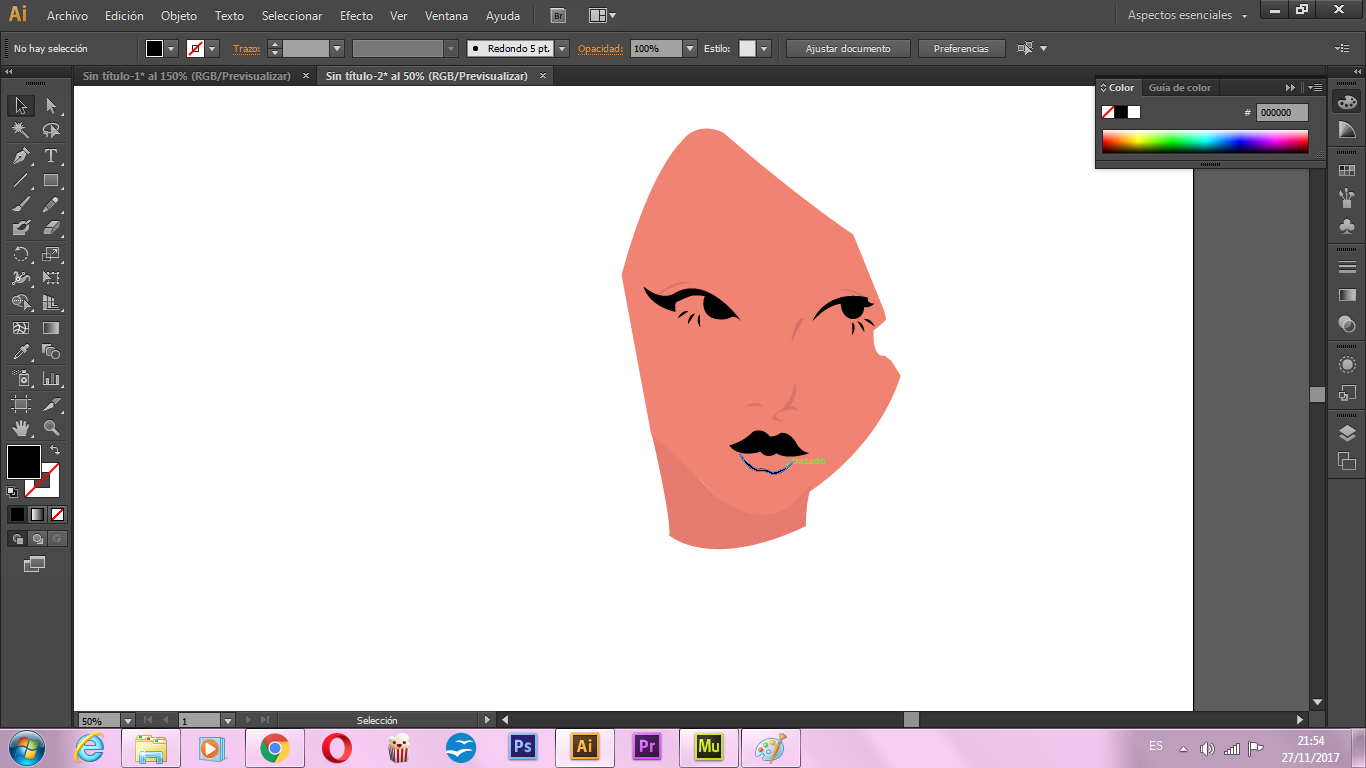Choose the Lasso tool

(x=51, y=130)
